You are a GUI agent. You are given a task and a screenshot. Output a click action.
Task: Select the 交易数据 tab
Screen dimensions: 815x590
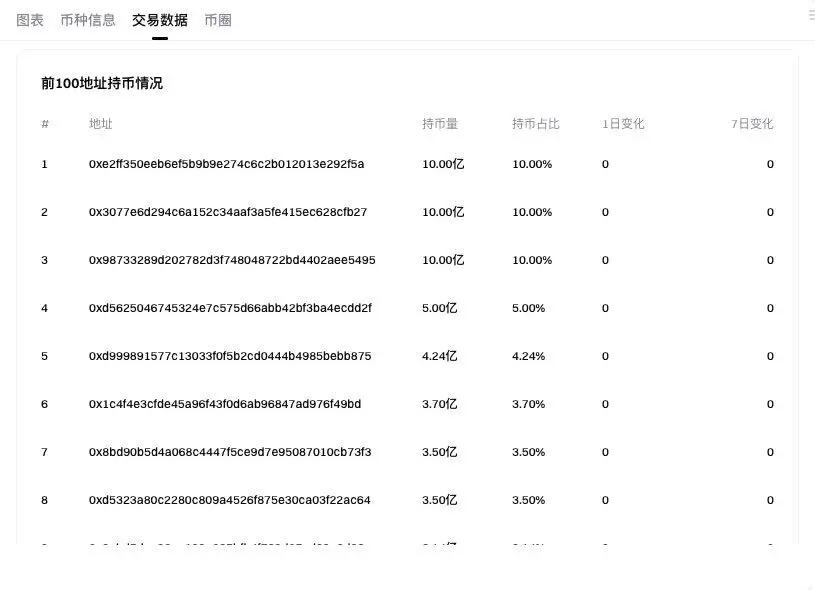click(160, 20)
